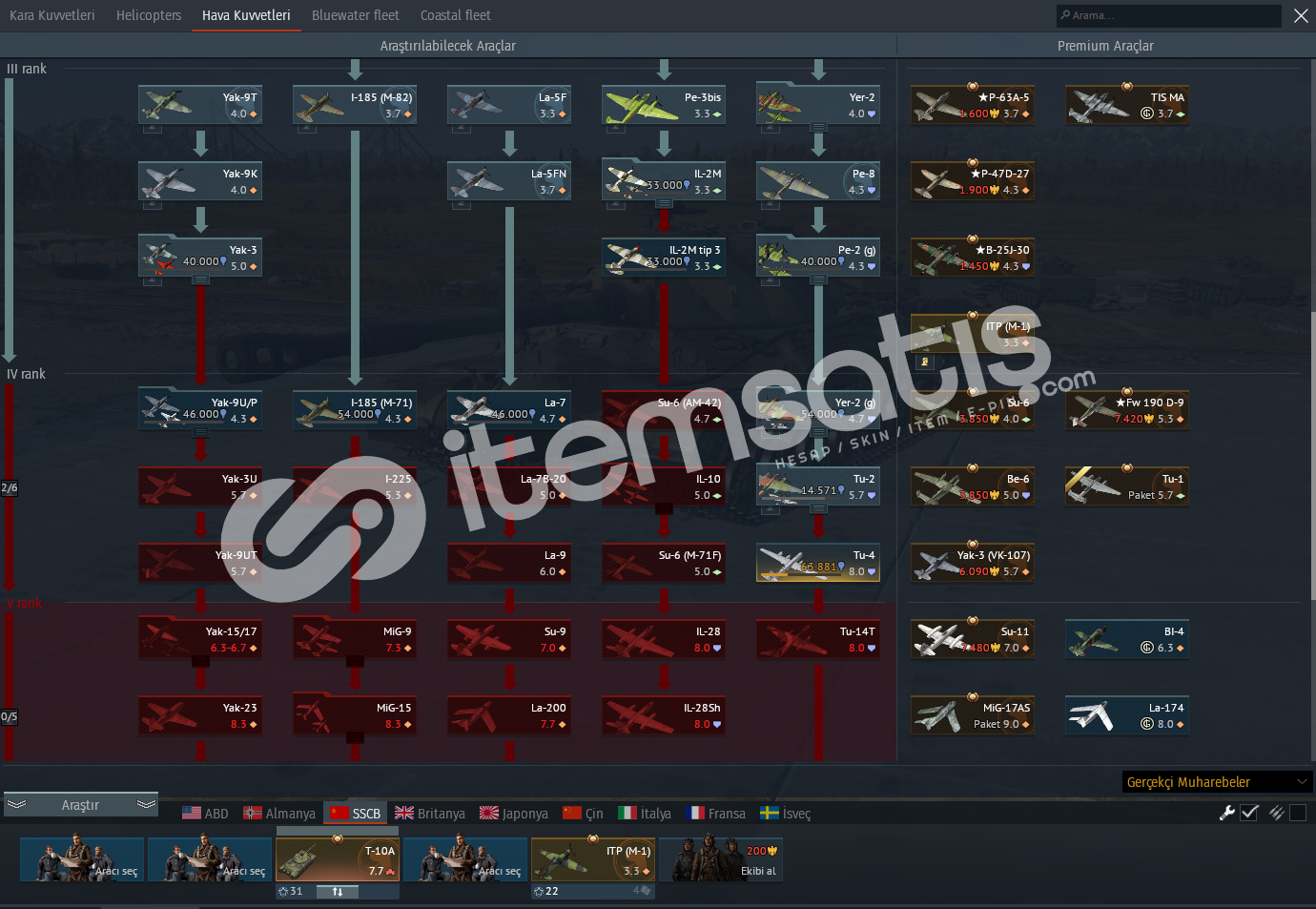The image size is (1316, 909).
Task: Choose the Pe-2 (g) bomber group card
Action: pos(818,258)
